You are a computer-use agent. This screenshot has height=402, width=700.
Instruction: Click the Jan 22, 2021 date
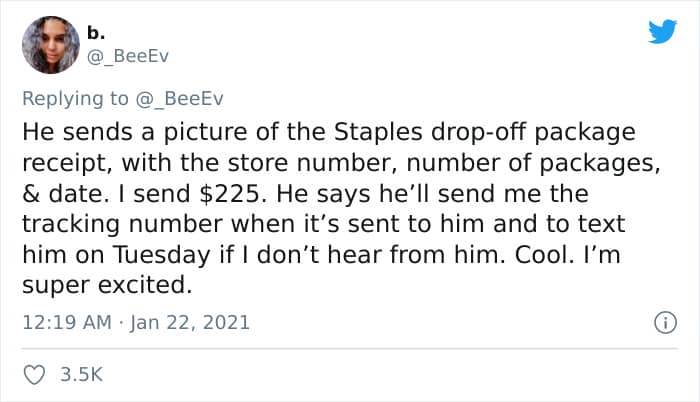191,322
